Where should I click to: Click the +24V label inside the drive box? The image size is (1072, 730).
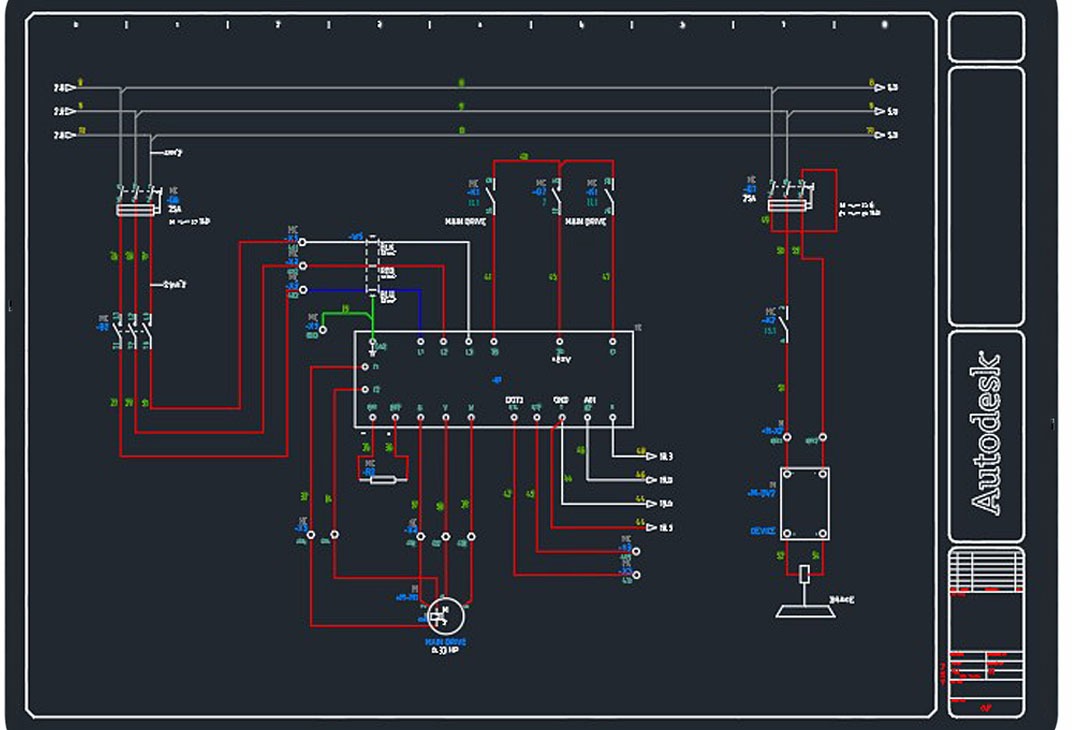561,360
